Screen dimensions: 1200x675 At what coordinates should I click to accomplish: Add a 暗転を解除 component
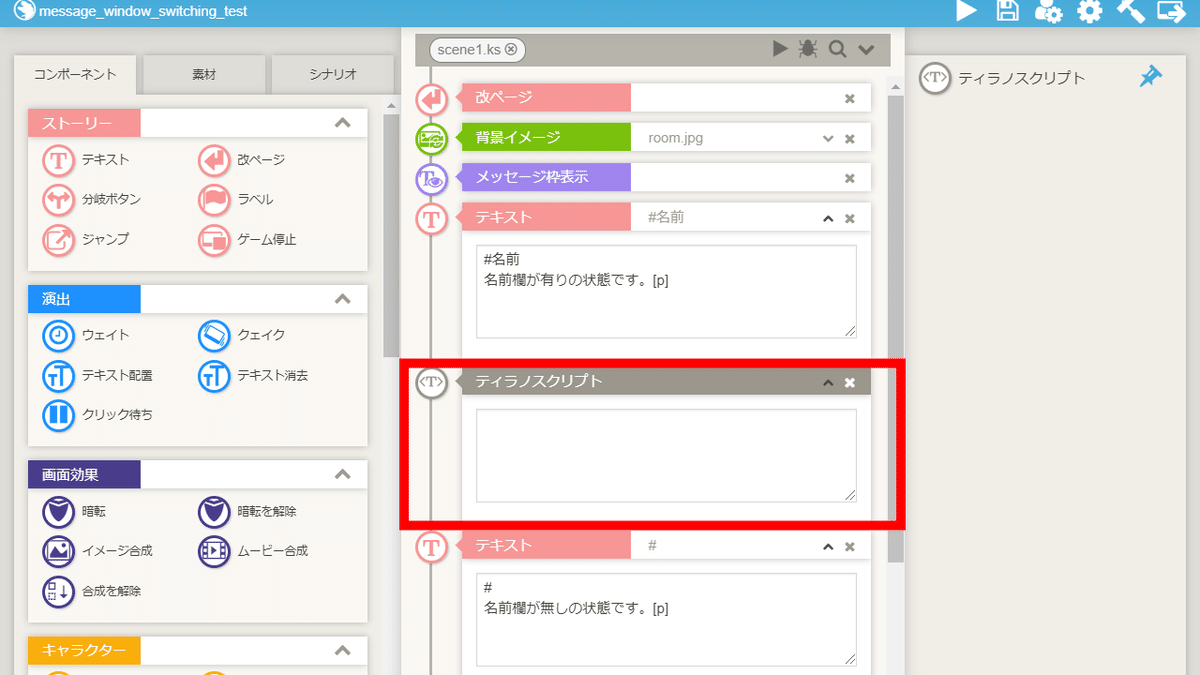[247, 511]
